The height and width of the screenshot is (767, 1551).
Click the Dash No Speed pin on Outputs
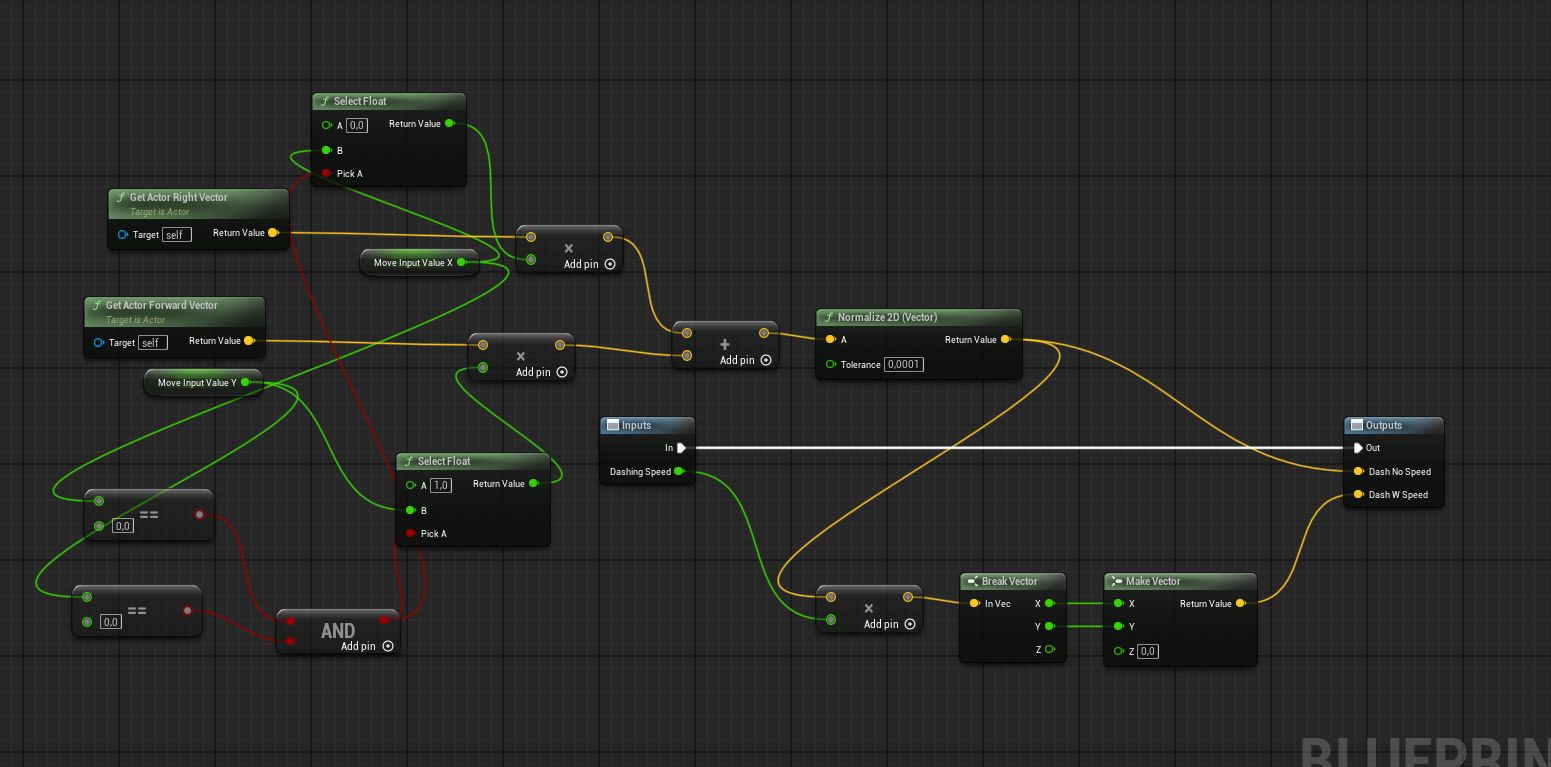point(1358,471)
